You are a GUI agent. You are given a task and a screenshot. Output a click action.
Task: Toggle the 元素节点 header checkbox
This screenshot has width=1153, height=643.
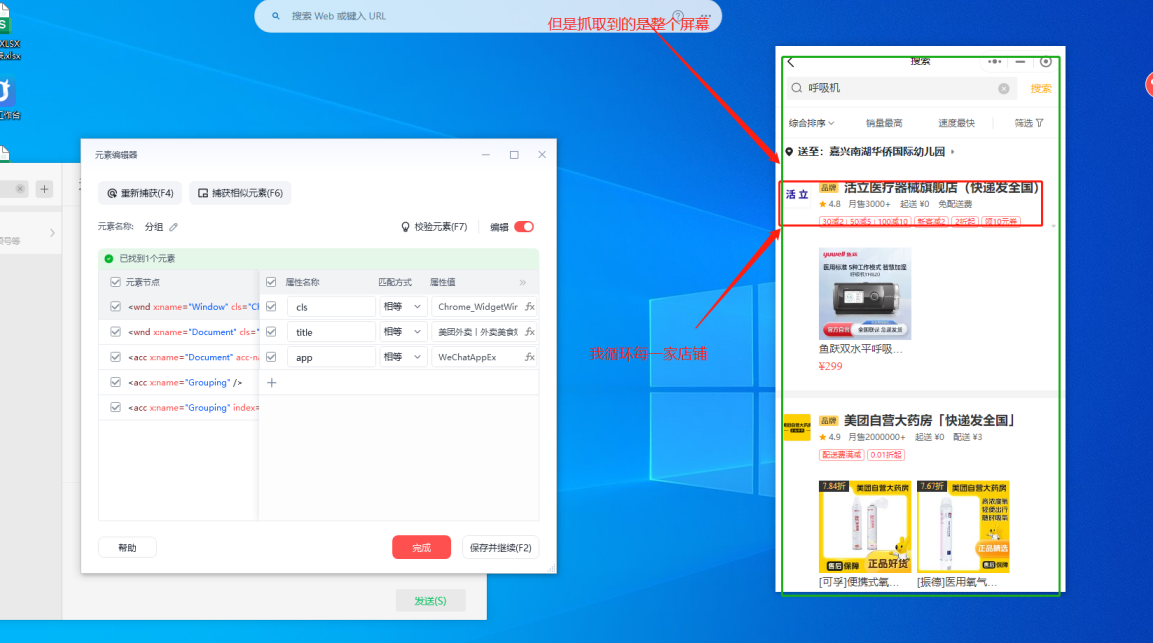click(115, 282)
